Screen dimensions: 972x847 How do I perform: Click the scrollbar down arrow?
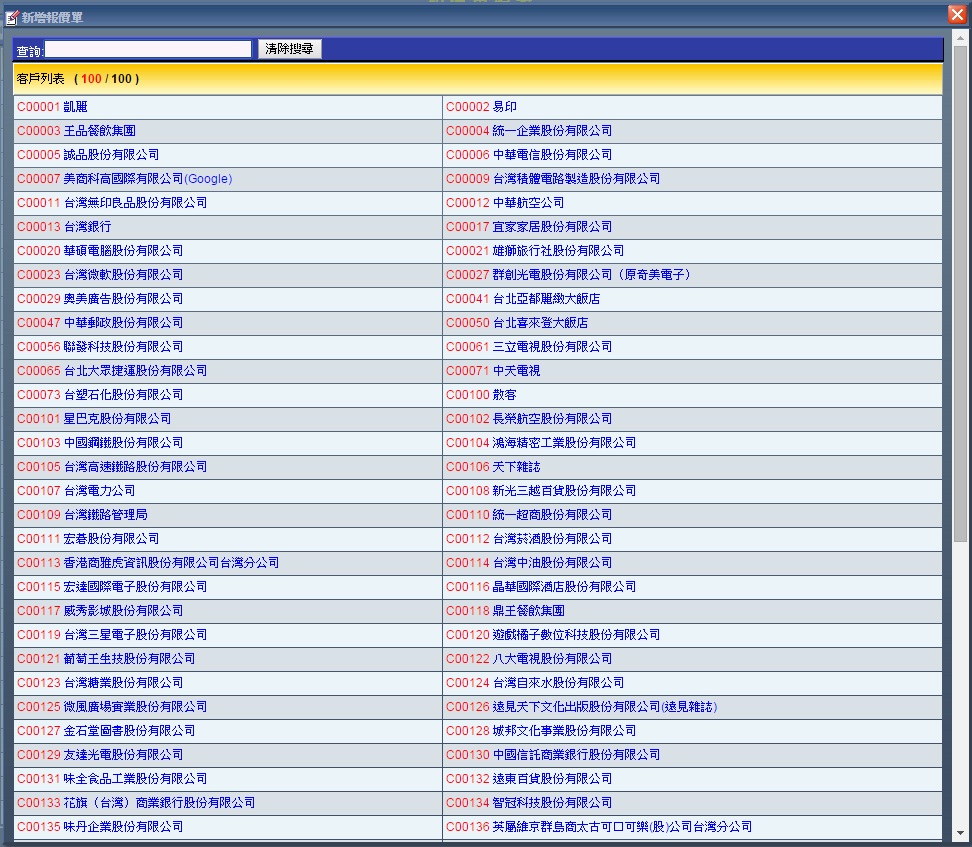coord(960,833)
